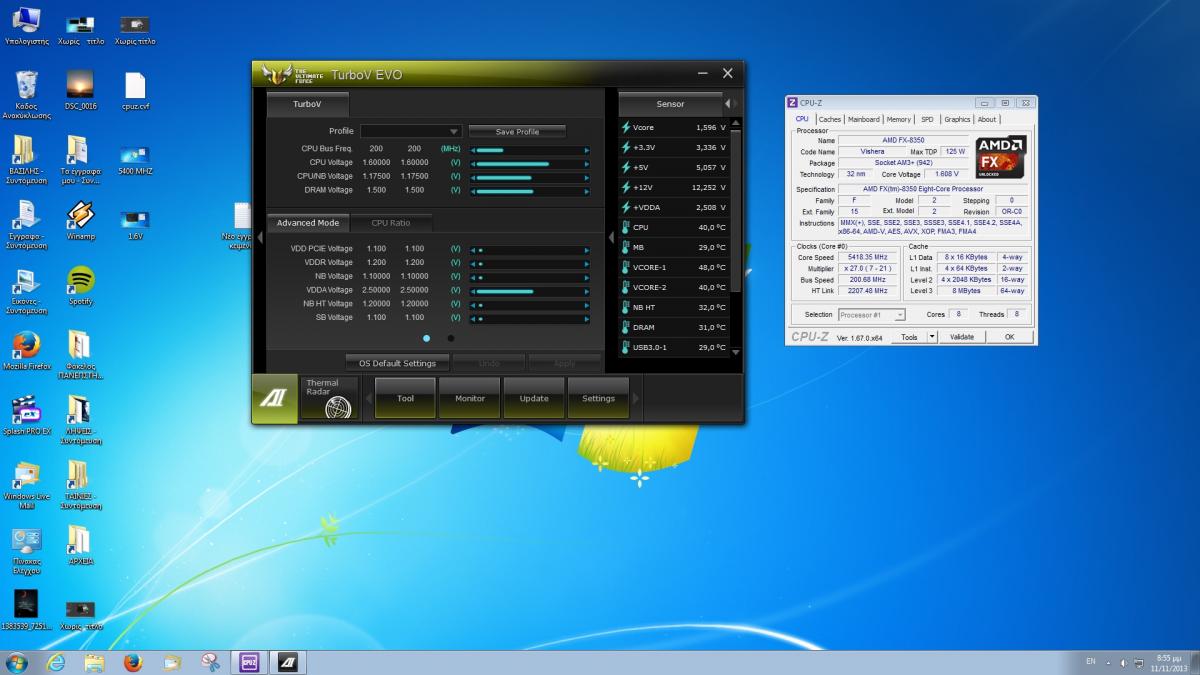Screen dimensions: 1200x675
Task: Select first page dot in Advanced Mode
Action: pyautogui.click(x=427, y=338)
